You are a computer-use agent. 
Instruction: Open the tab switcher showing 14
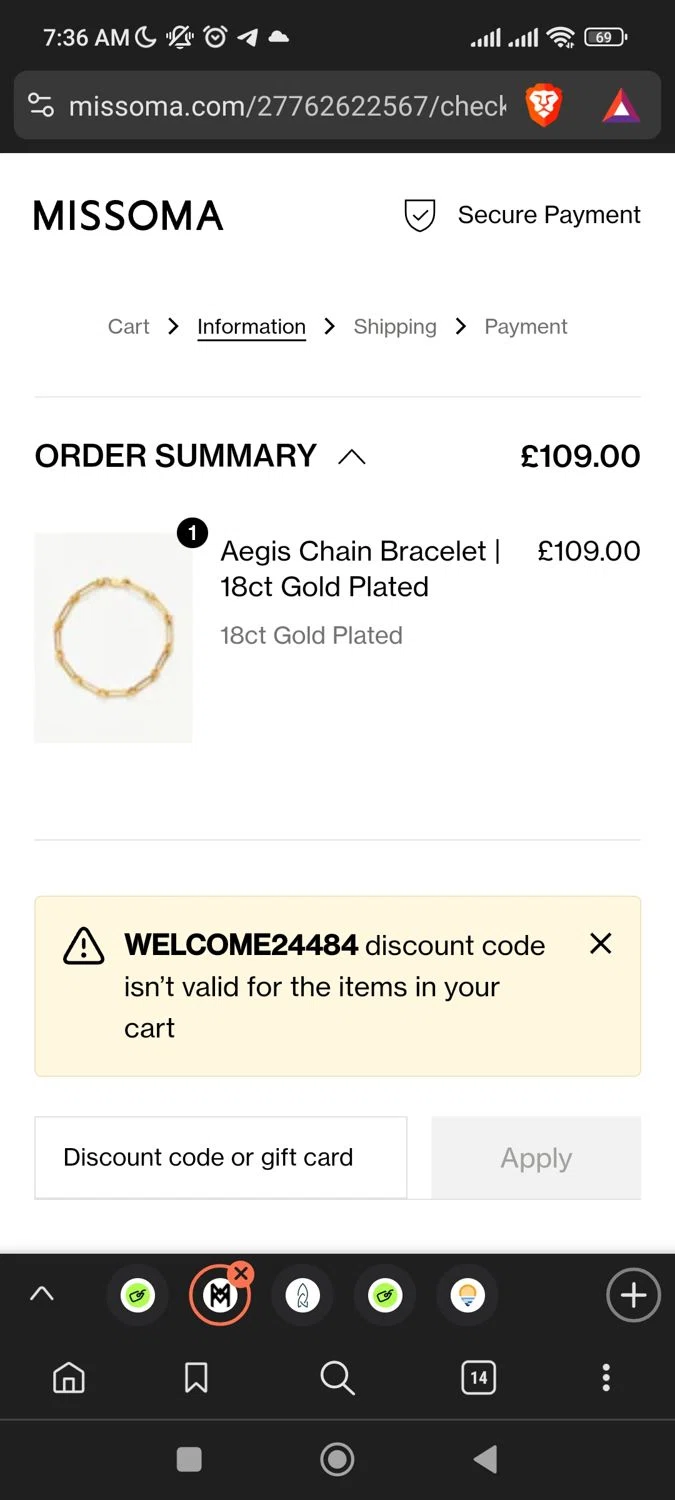478,1378
